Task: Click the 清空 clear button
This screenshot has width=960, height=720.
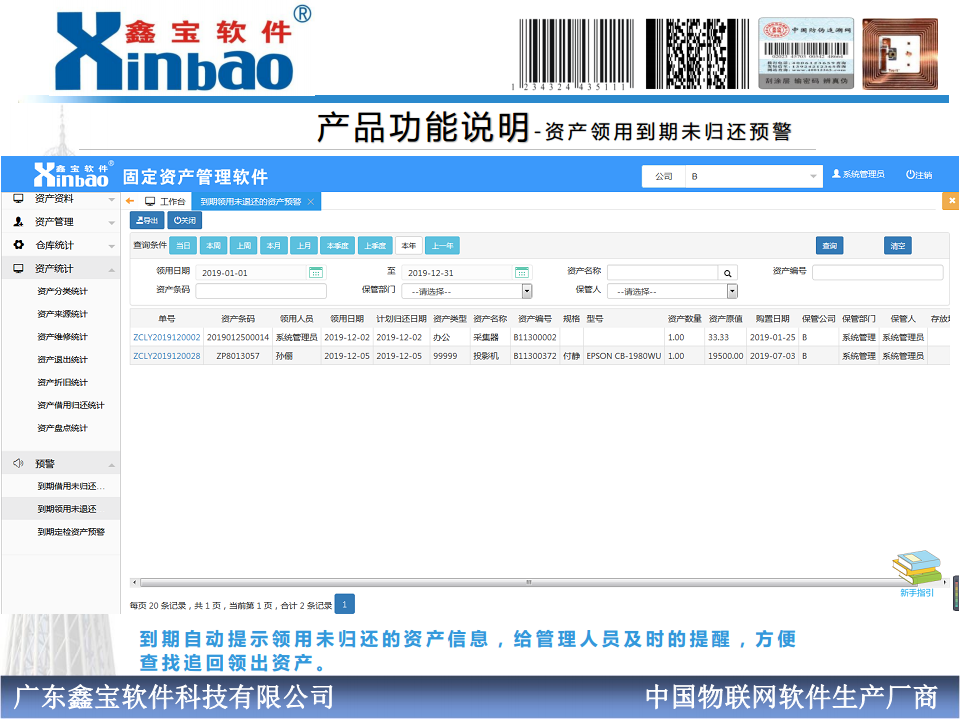Action: pos(898,246)
